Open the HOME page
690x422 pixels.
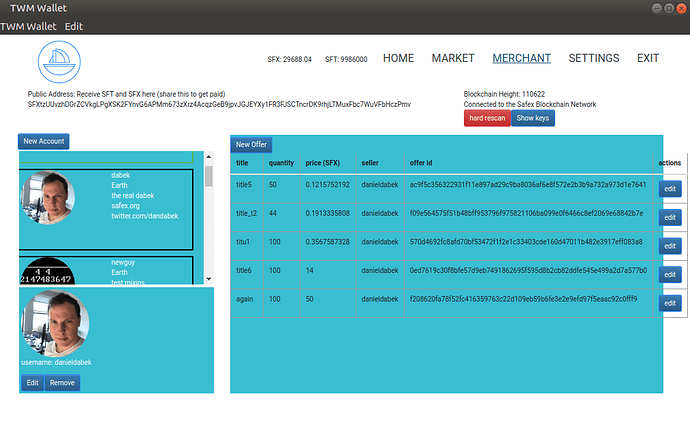(x=398, y=58)
